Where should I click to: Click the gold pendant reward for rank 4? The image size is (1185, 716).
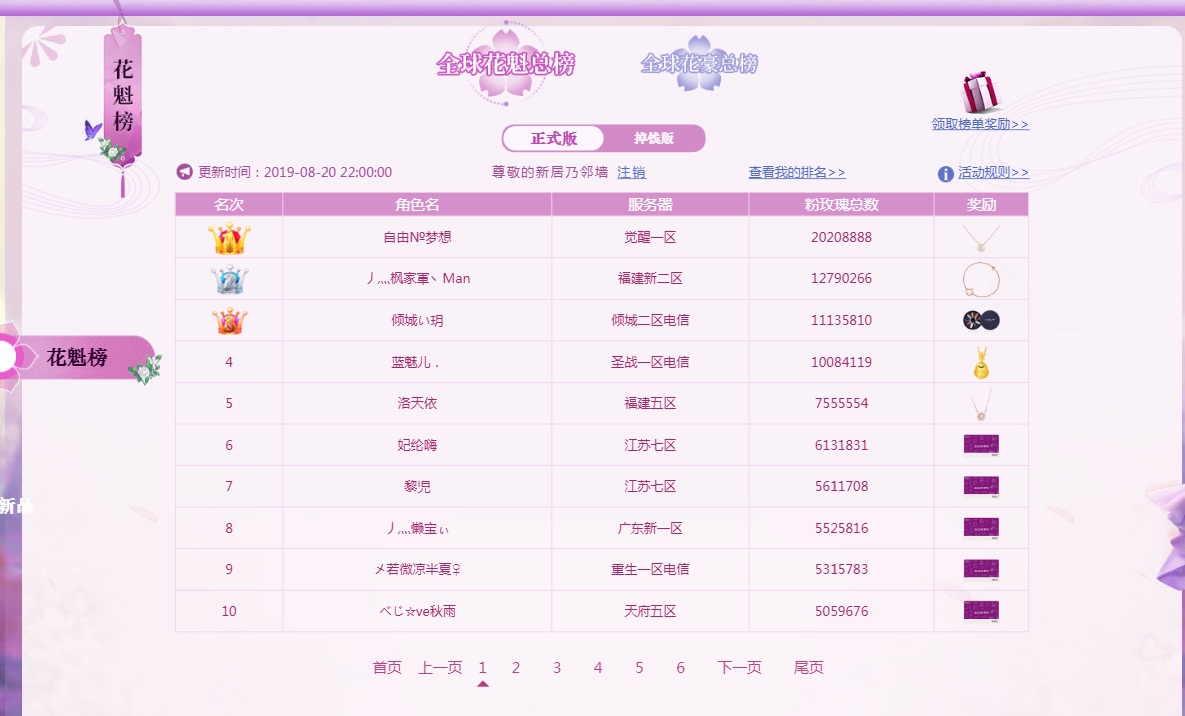tap(981, 362)
